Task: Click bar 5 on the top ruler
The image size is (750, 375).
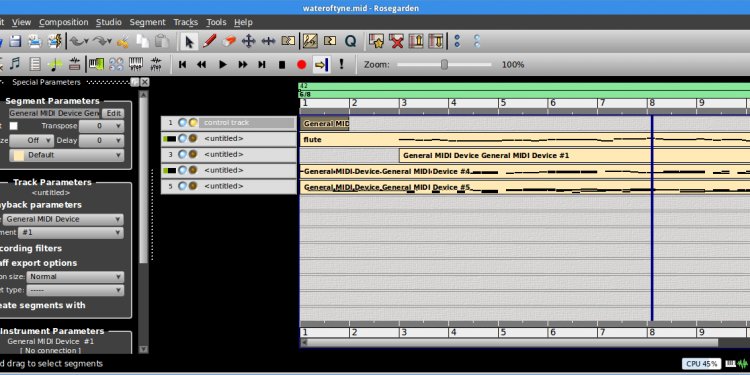Action: click(502, 103)
